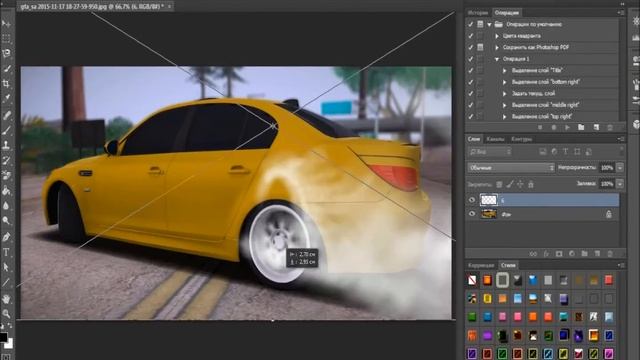The image size is (640, 360).
Task: Create a new layer icon
Action: [598, 254]
